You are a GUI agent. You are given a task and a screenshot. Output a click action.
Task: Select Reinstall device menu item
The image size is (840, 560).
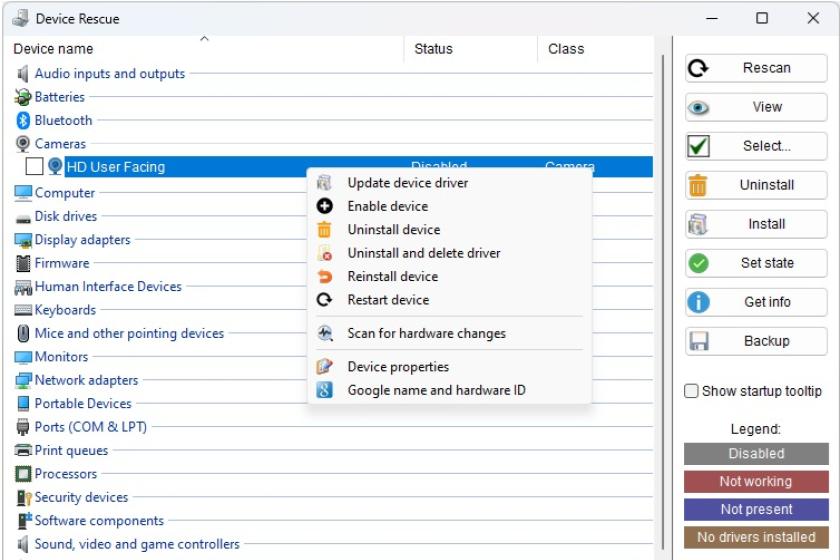(450, 277)
